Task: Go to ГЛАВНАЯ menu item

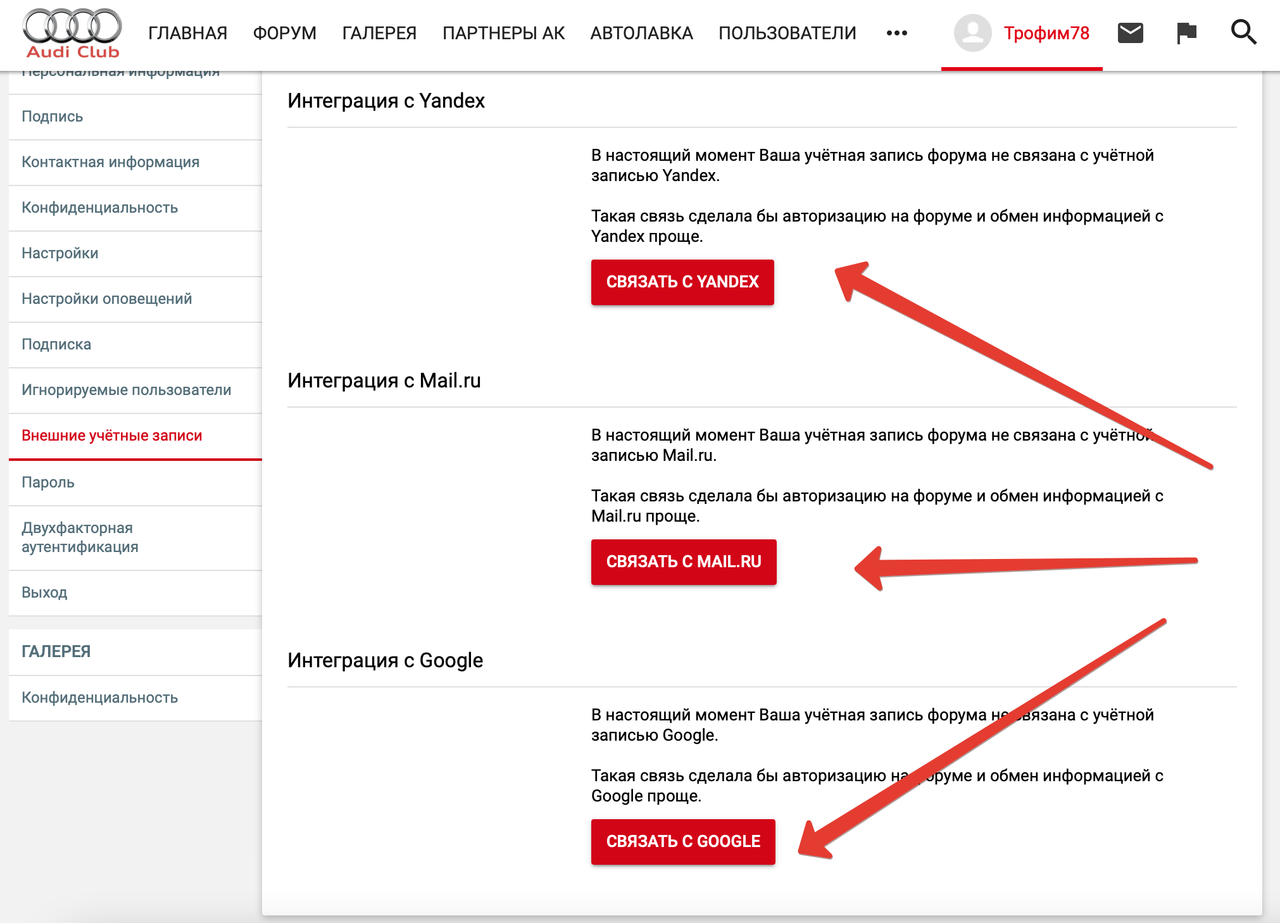Action: pos(188,33)
